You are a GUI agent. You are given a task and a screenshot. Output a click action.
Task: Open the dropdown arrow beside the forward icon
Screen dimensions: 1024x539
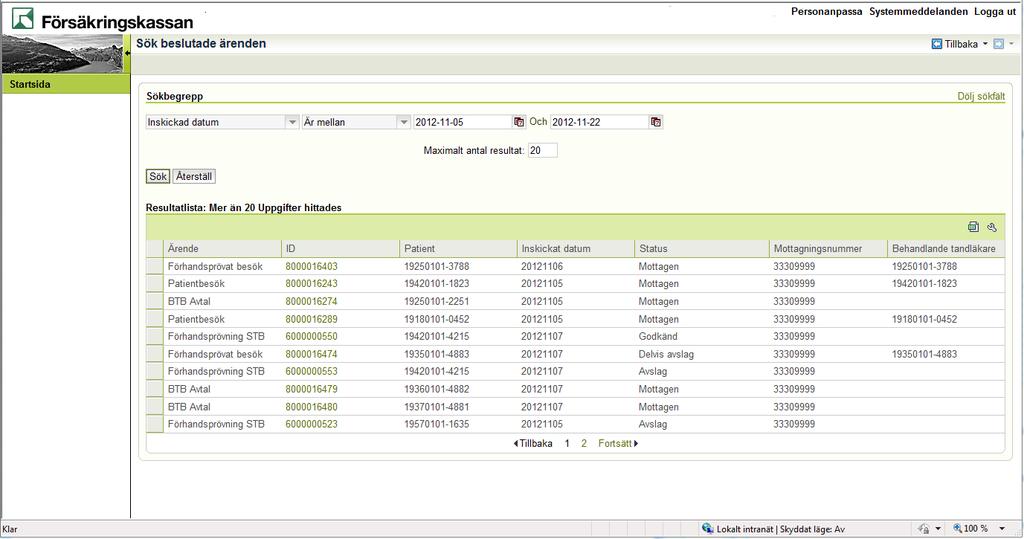pyautogui.click(x=1012, y=44)
